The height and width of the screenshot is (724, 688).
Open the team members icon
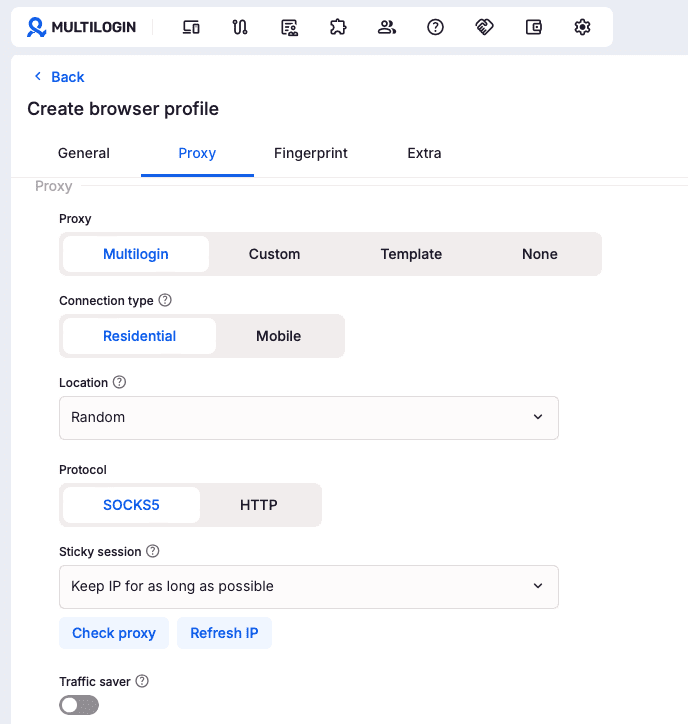[387, 27]
